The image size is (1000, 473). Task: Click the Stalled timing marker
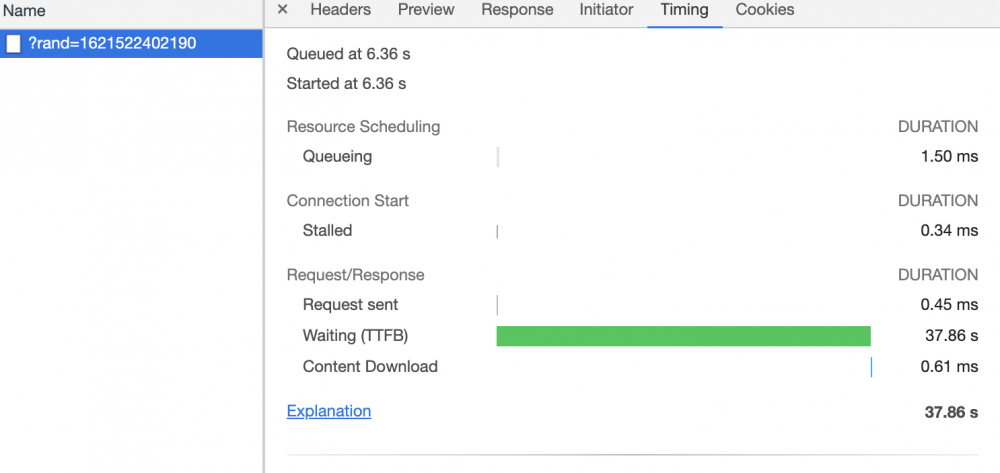point(497,231)
